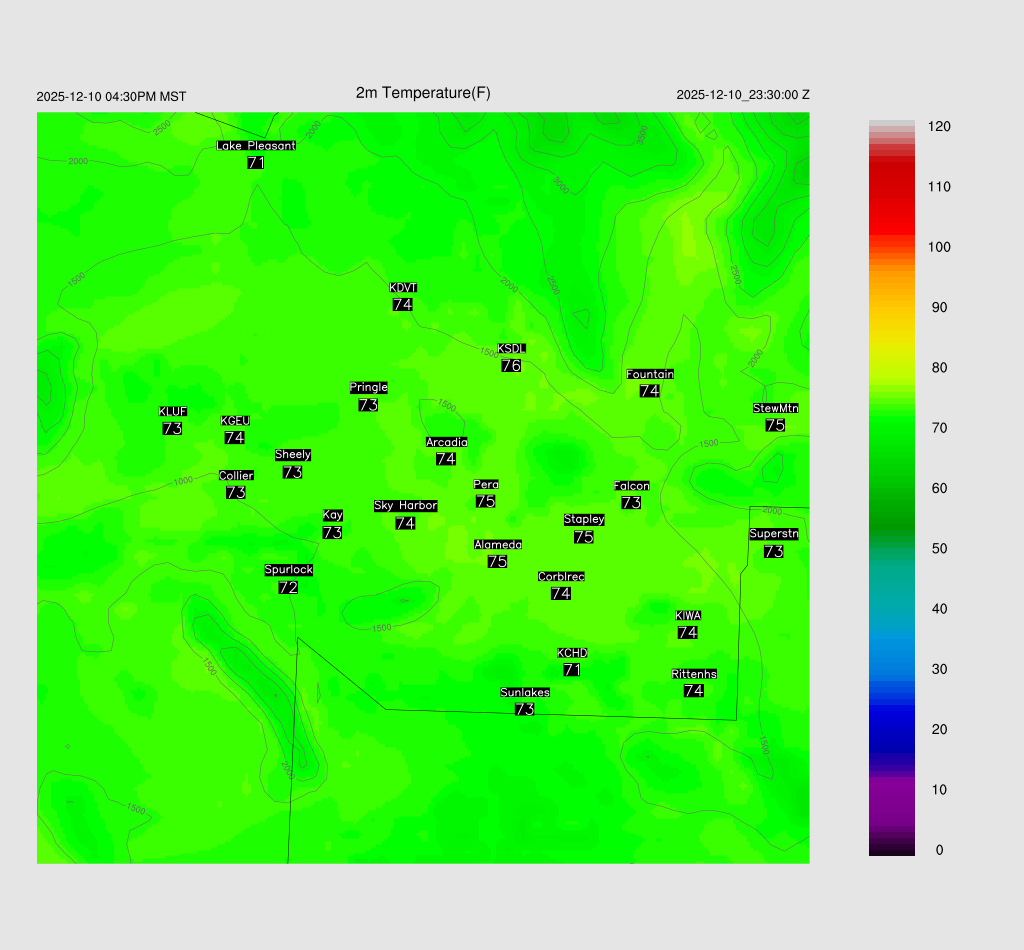This screenshot has width=1024, height=950.
Task: Select the KDVT station marker
Action: 402,288
